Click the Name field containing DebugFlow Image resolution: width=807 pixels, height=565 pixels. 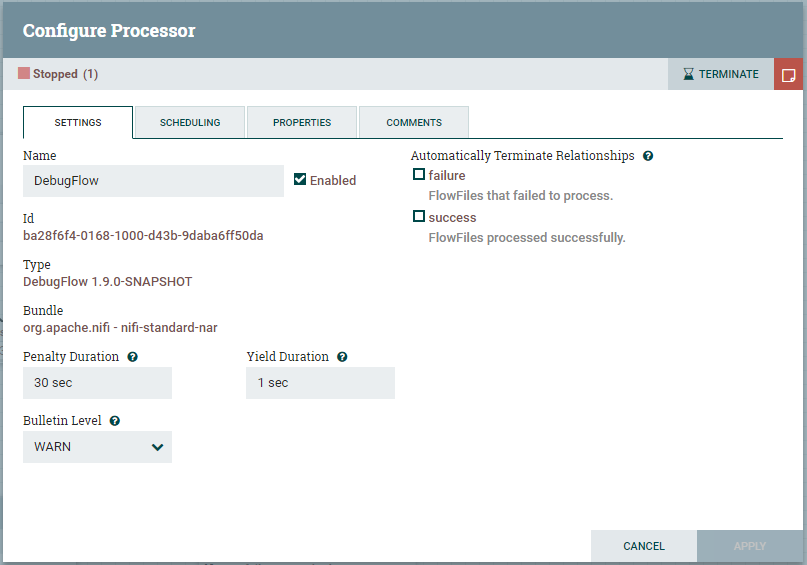click(x=153, y=181)
